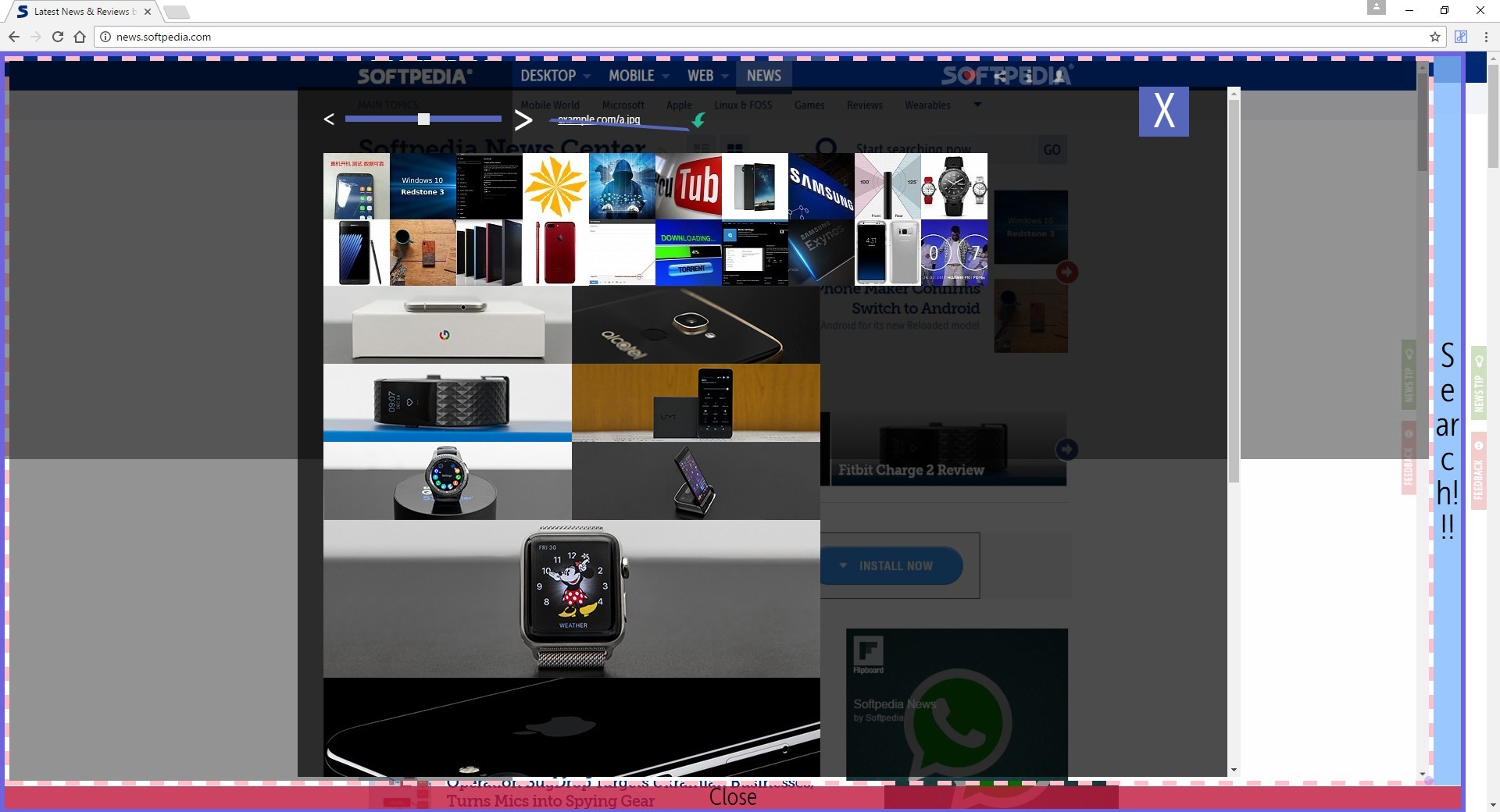The width and height of the screenshot is (1500, 812).
Task: Open the Wearables topic
Action: coord(927,105)
